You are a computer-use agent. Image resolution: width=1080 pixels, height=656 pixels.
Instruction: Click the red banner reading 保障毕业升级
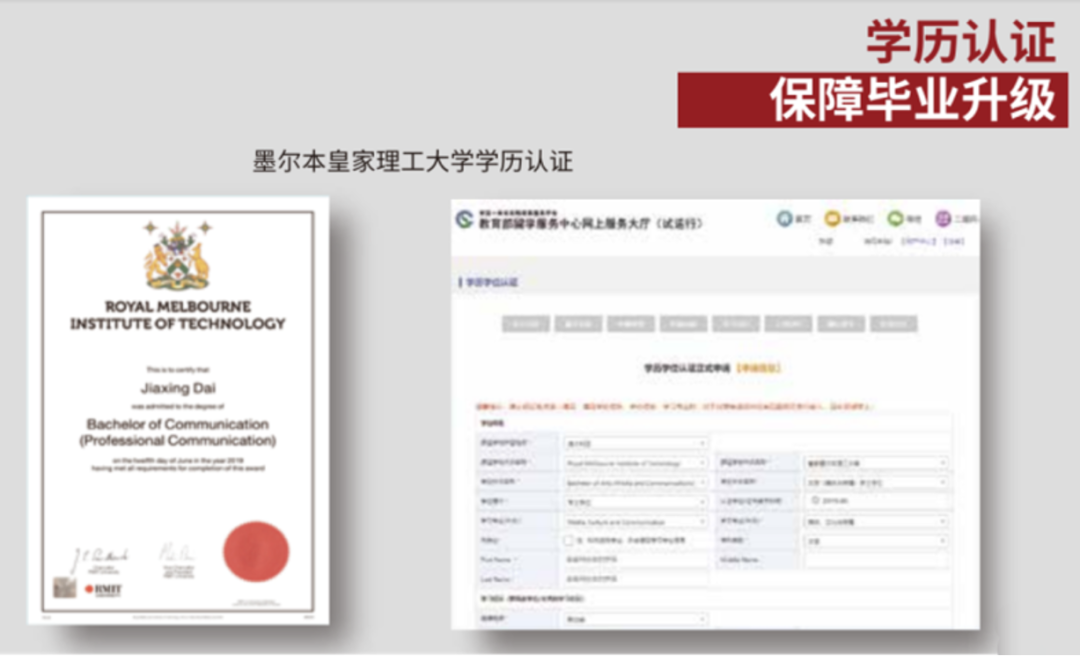[x=873, y=100]
